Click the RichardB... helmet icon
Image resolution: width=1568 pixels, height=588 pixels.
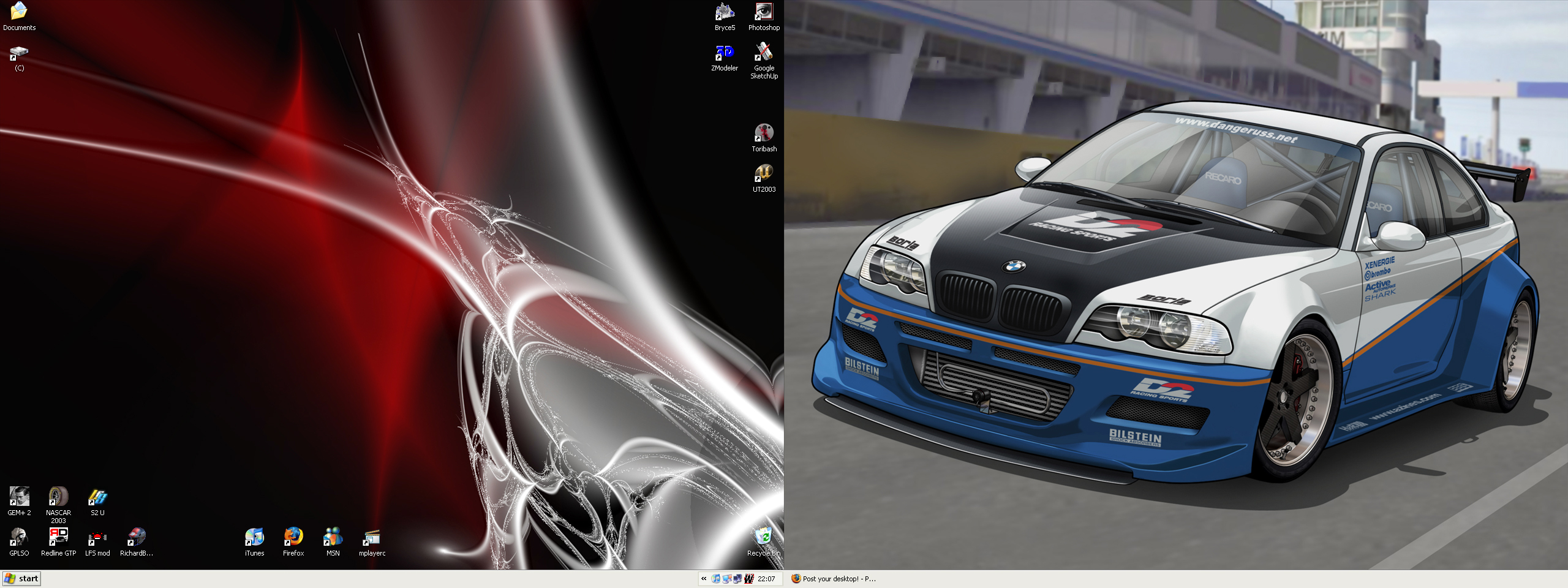(x=137, y=542)
